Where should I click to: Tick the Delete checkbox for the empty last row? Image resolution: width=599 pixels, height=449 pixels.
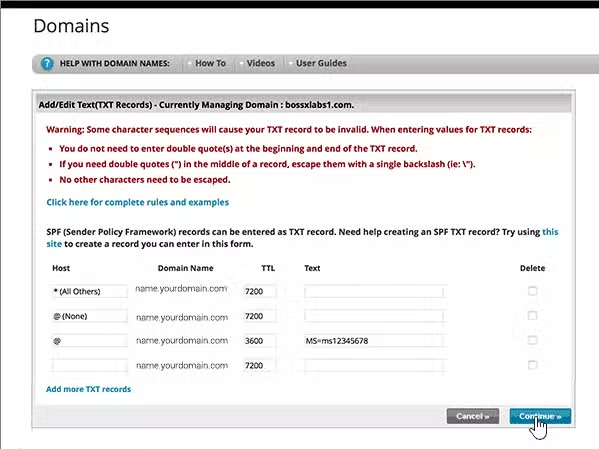[533, 365]
